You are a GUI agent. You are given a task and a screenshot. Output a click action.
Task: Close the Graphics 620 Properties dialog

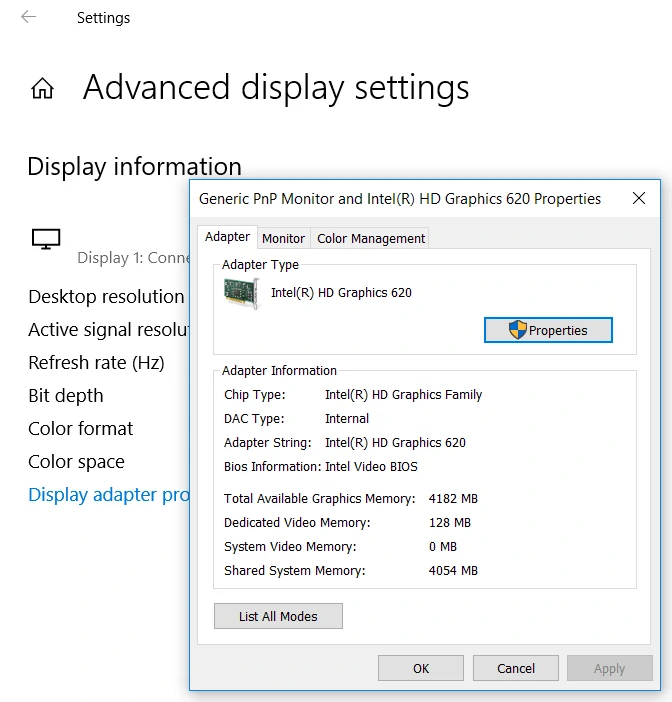click(x=639, y=198)
